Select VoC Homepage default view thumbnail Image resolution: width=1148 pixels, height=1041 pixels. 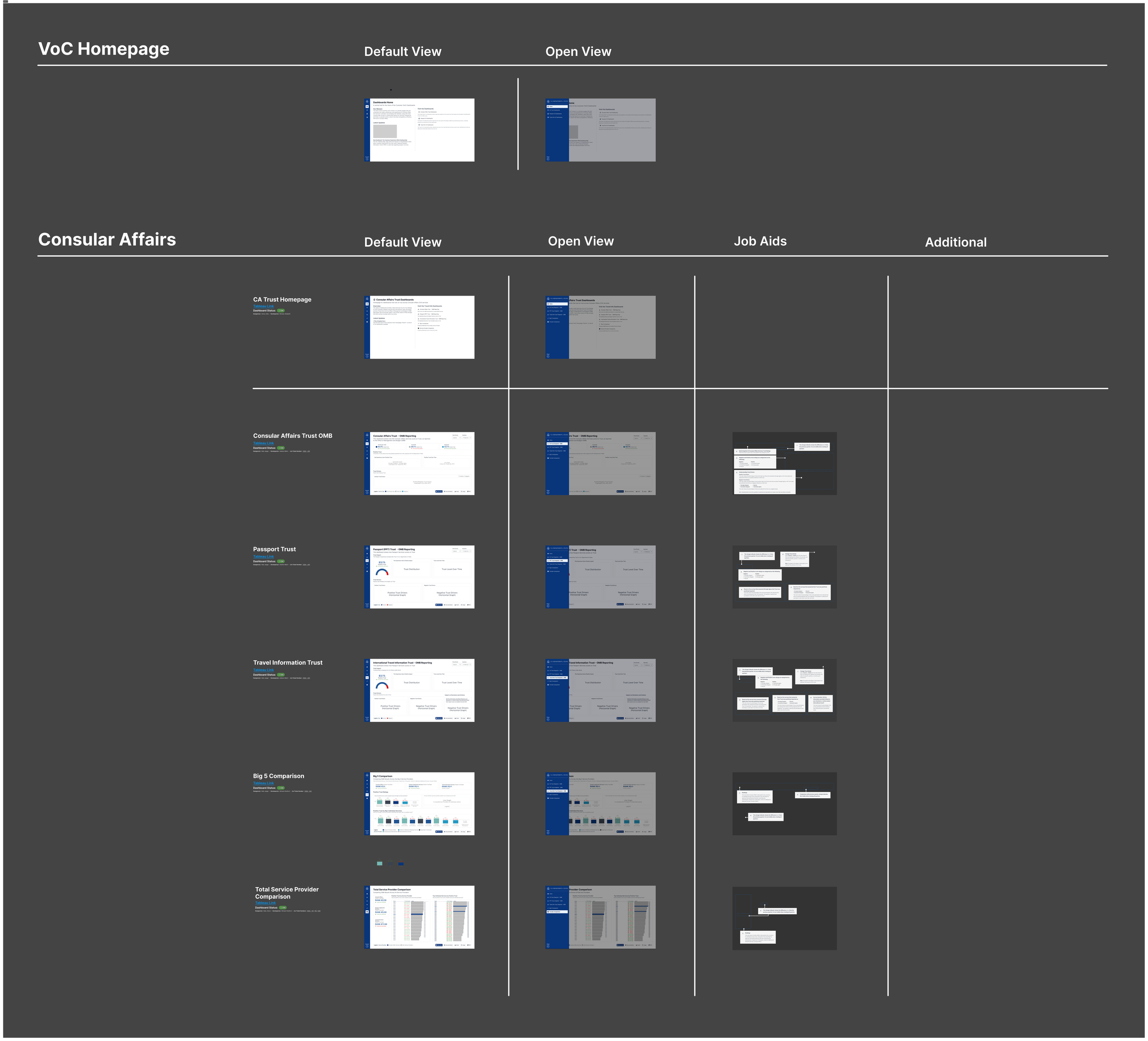419,130
